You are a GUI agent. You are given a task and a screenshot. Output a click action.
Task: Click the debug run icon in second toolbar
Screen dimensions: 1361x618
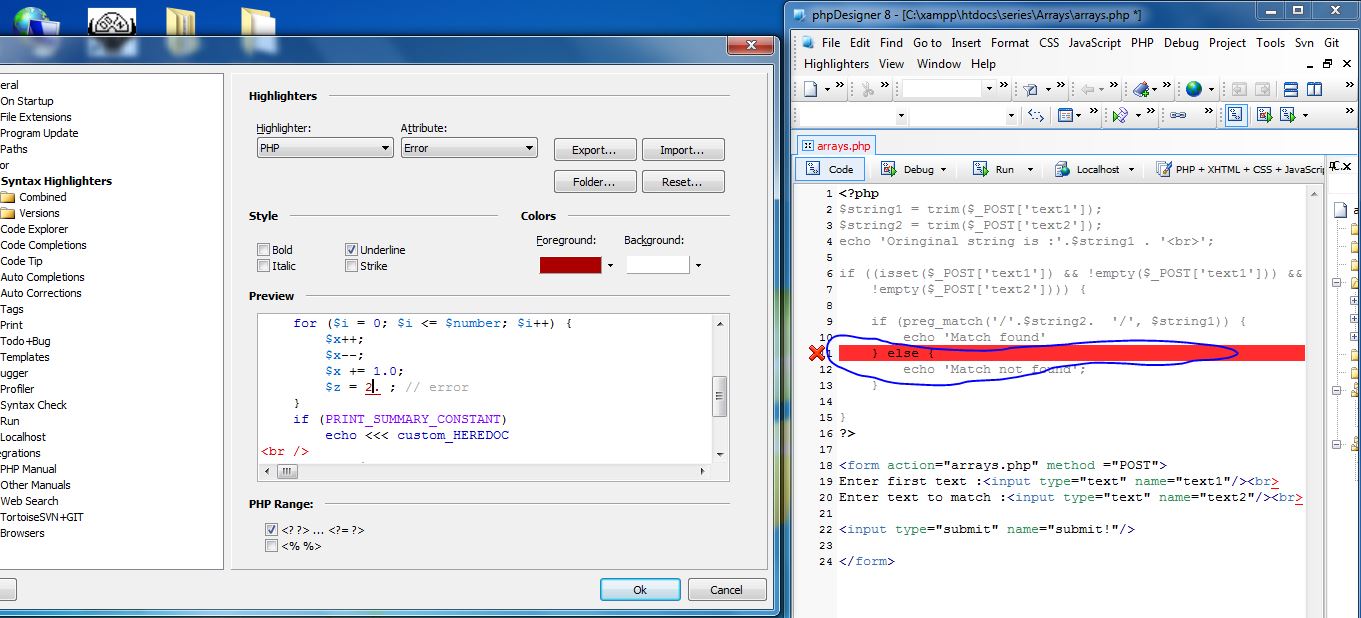pos(1263,115)
